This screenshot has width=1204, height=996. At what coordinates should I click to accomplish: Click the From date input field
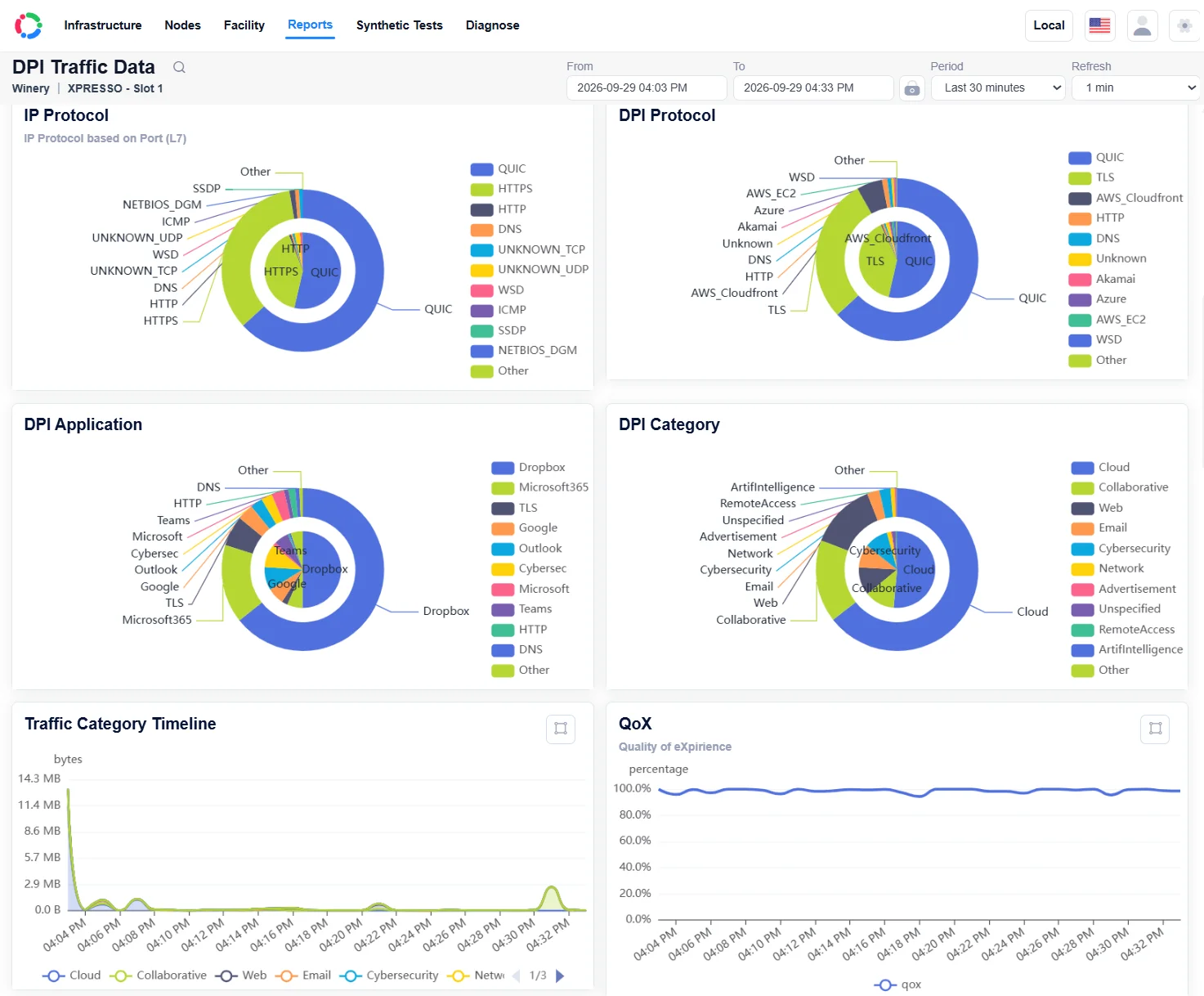[647, 88]
